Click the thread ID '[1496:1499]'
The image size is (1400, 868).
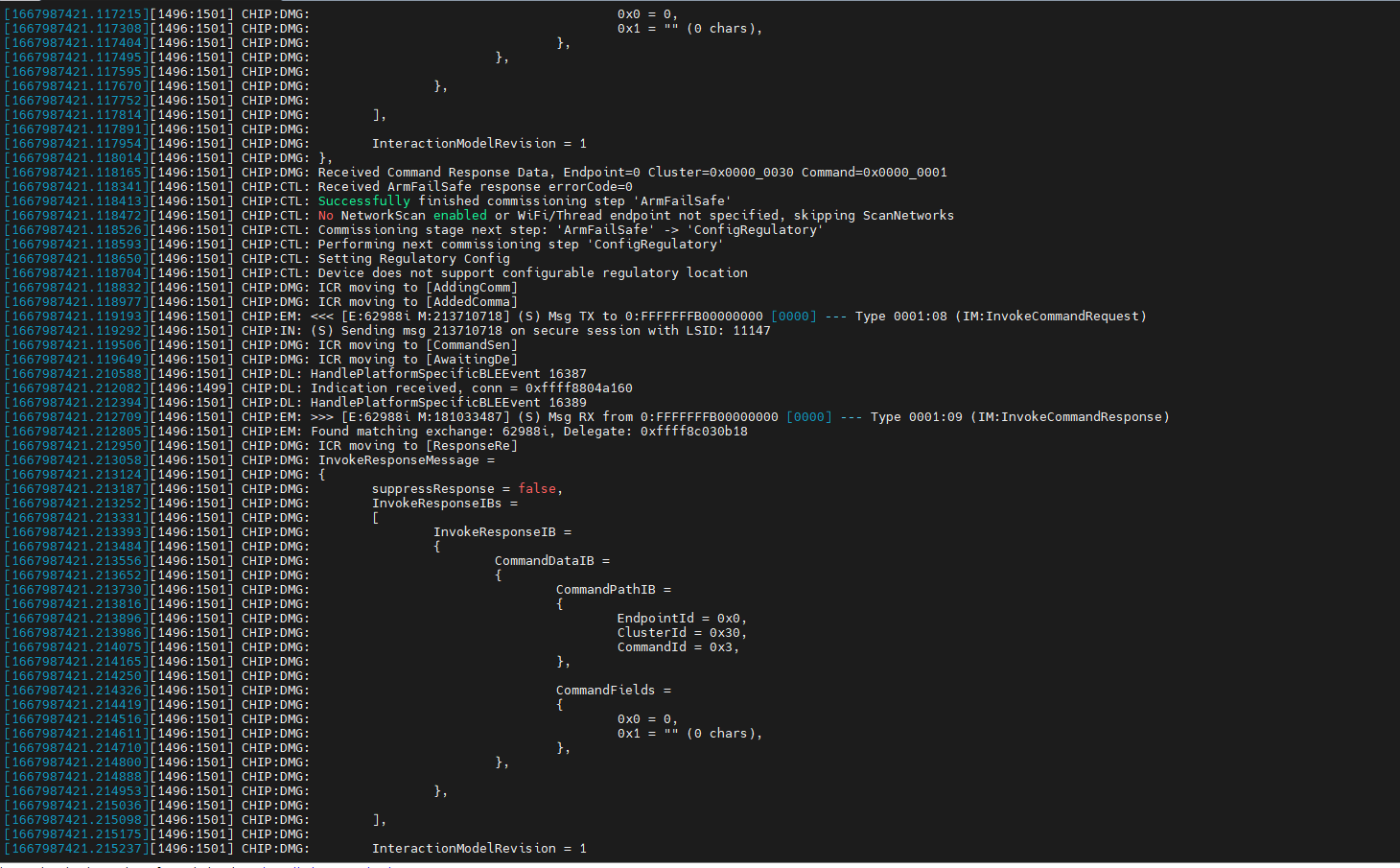pyautogui.click(x=192, y=388)
